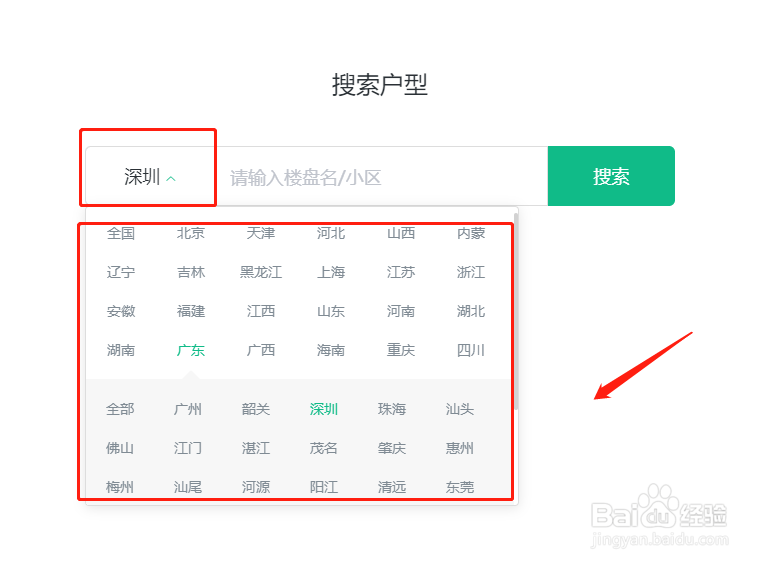Image resolution: width=771 pixels, height=566 pixels.
Task: Select 辽宁 province
Action: 121,272
